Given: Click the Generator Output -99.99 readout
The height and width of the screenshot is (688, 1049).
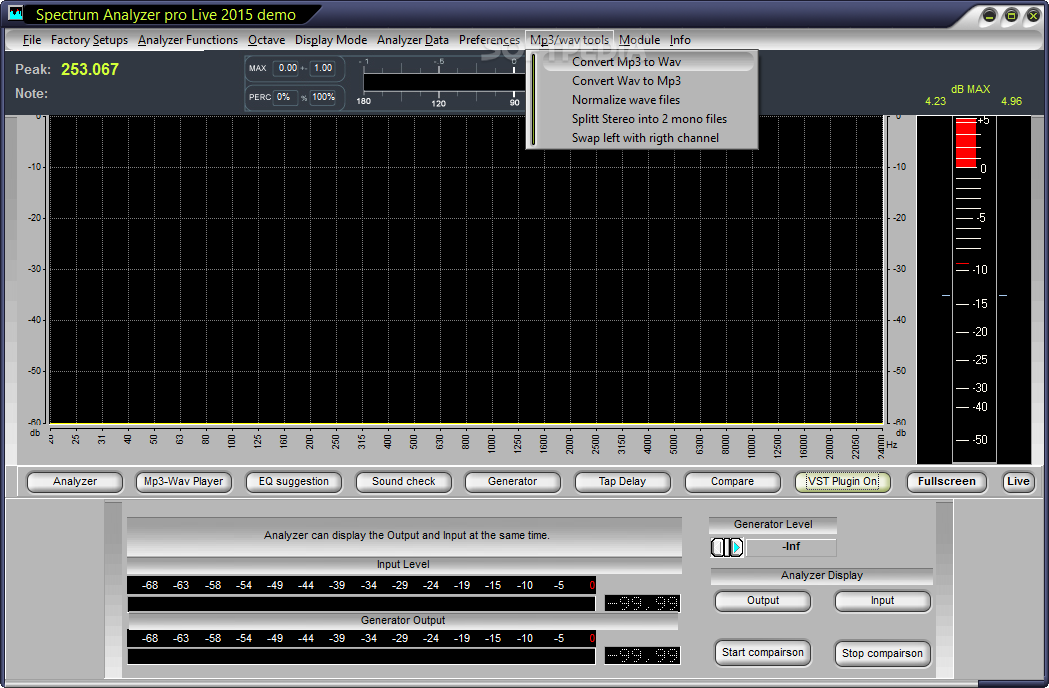Looking at the screenshot, I should [x=642, y=655].
